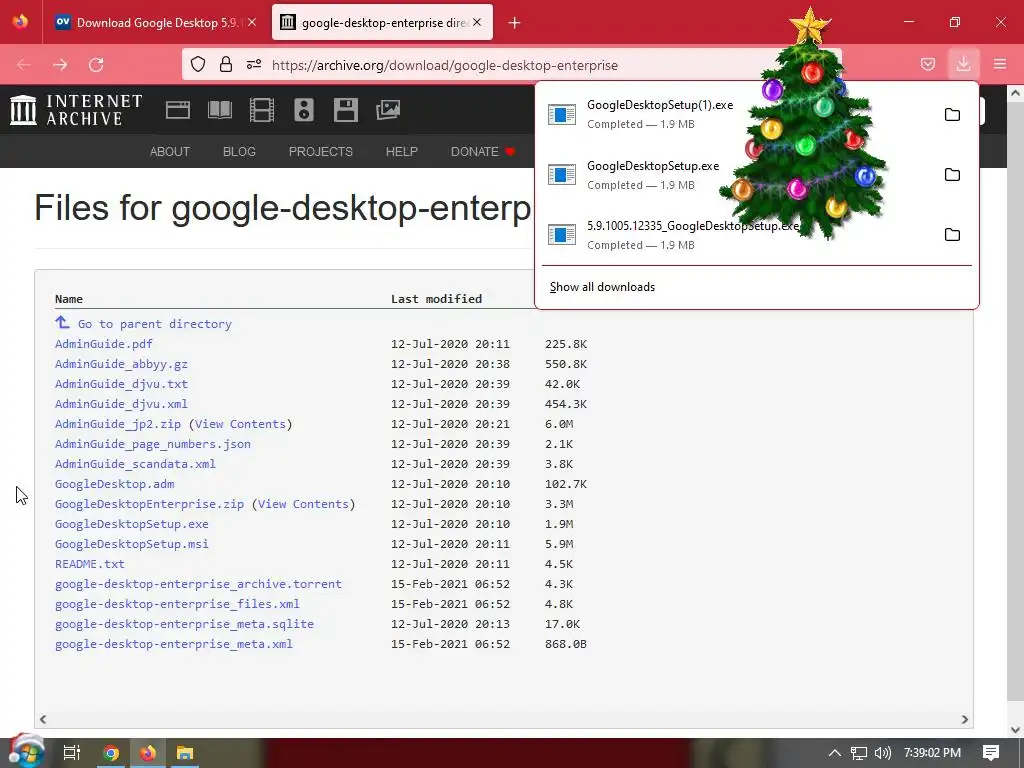
Task: Click View Contents next to GoogleDesktopEnterprise.zip
Action: point(303,504)
